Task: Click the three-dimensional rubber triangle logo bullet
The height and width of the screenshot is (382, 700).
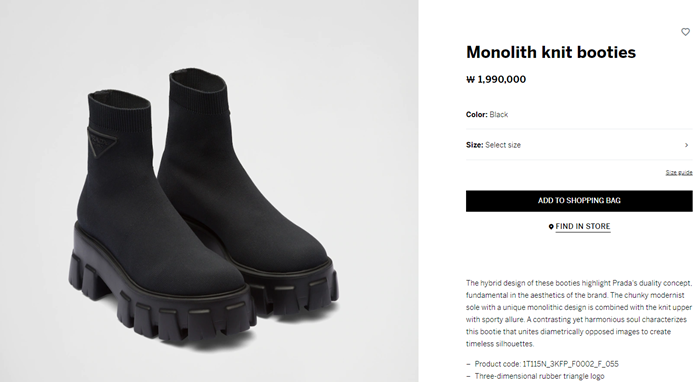Action: click(x=535, y=376)
